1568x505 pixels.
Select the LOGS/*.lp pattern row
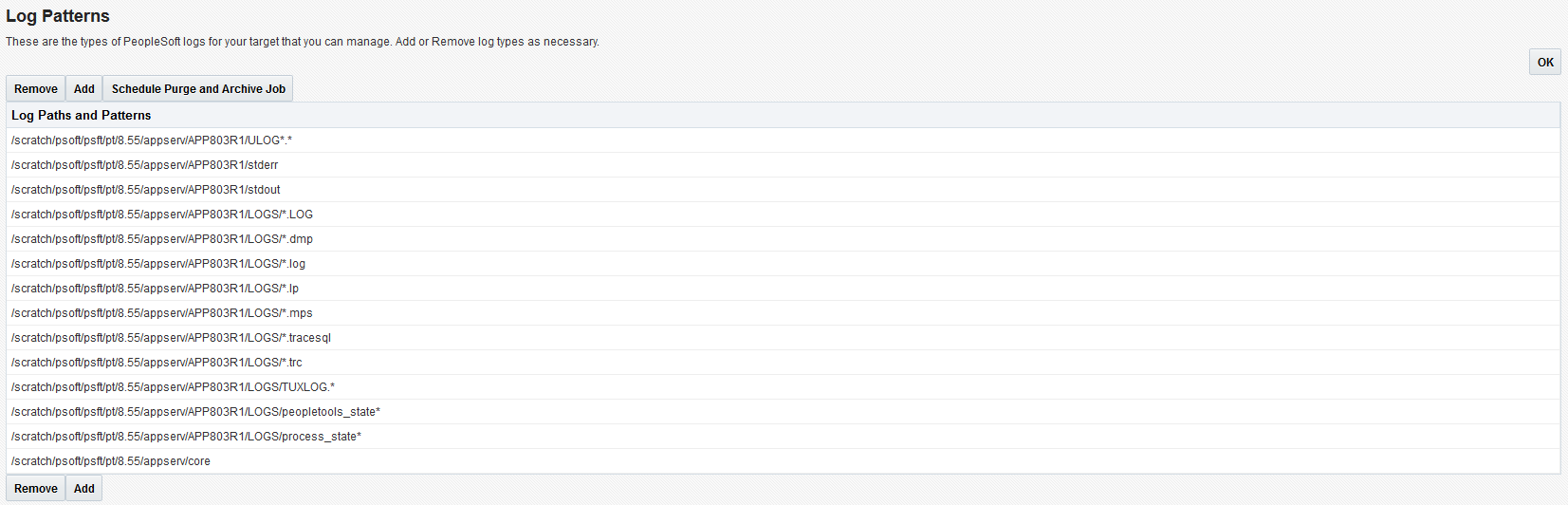(155, 289)
